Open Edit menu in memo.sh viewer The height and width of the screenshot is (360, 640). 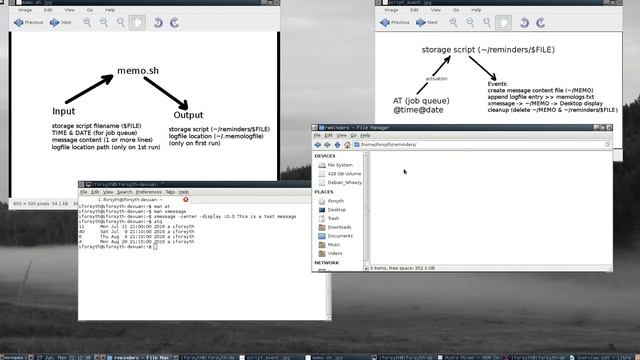(48, 10)
